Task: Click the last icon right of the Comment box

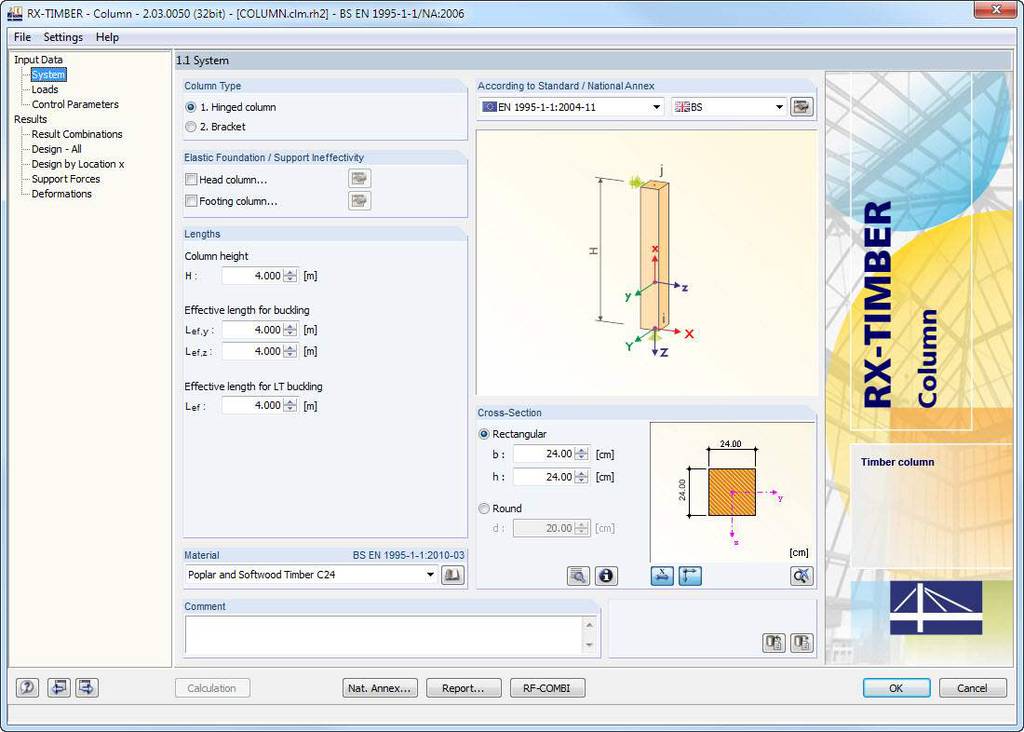Action: click(801, 643)
